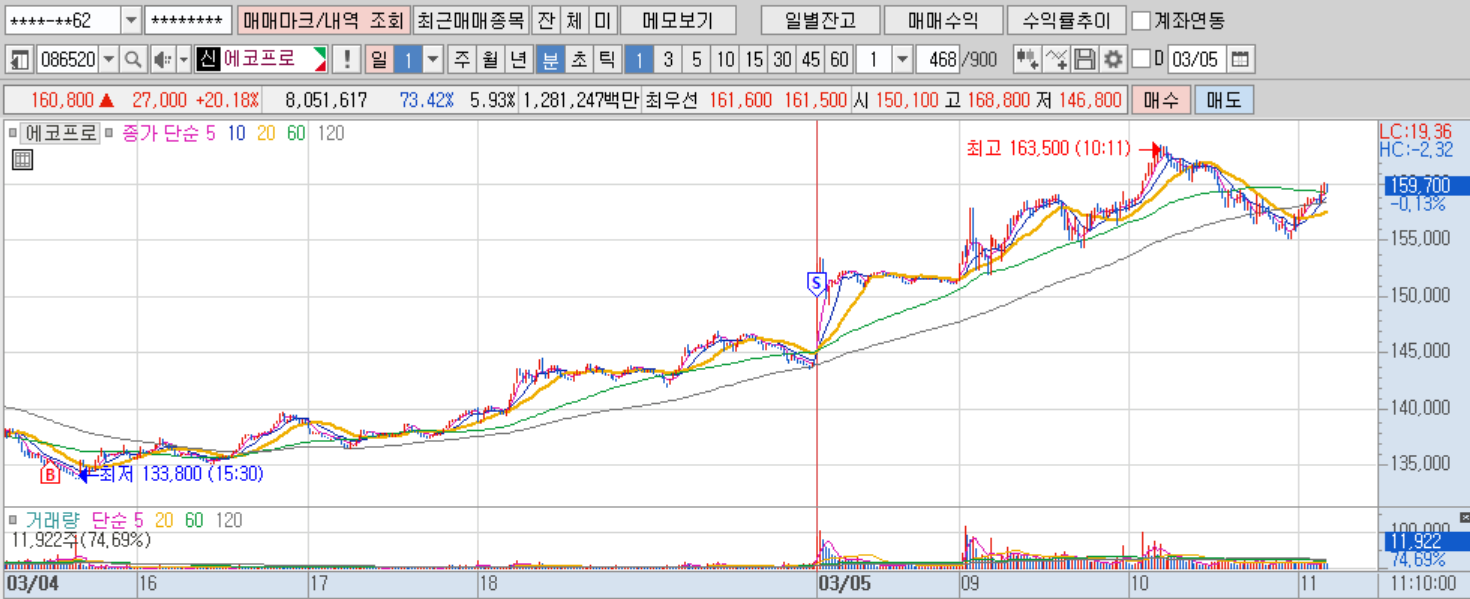Open 일별잔고 daily balance
The width and height of the screenshot is (1470, 599).
click(x=820, y=20)
